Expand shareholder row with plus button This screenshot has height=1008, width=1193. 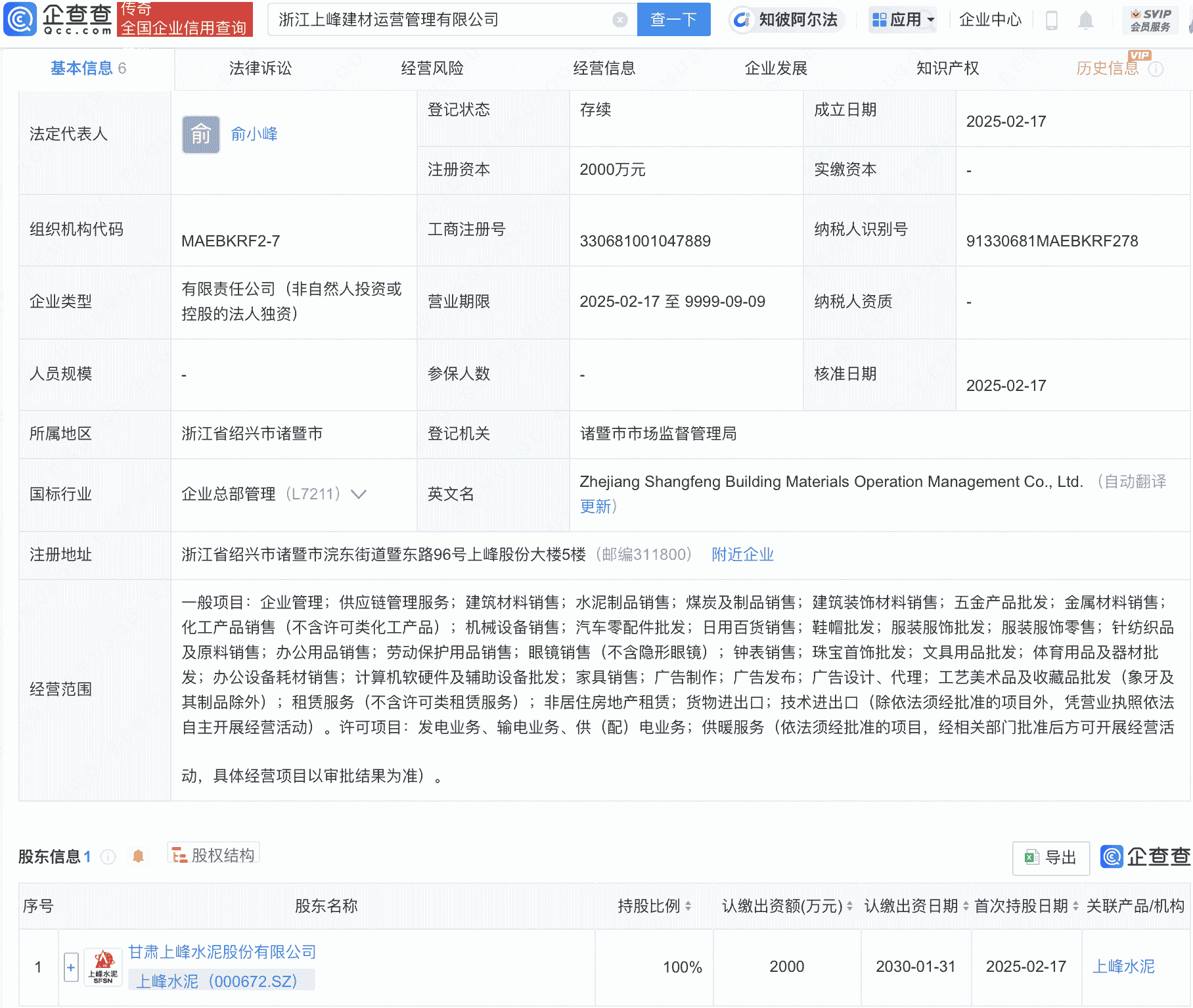70,966
